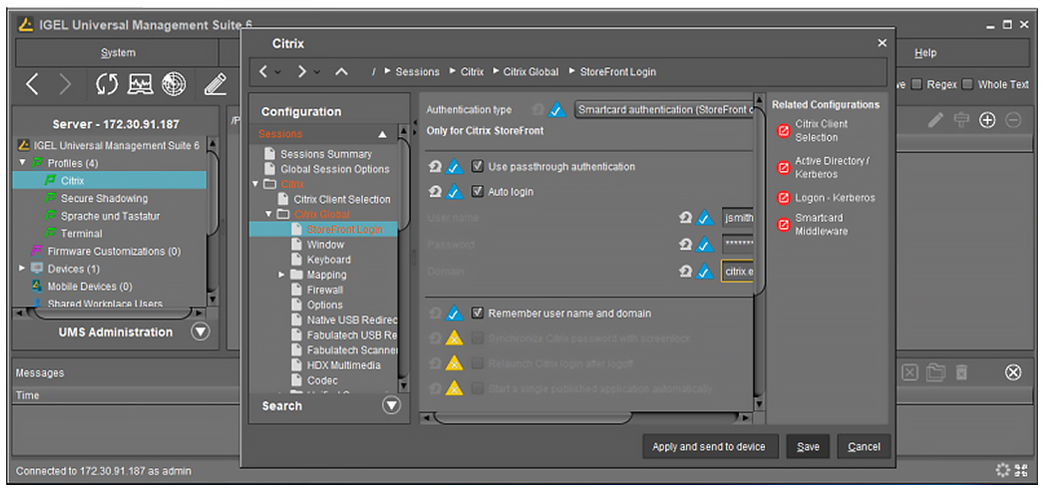Click the circled X in Messages panel
This screenshot has width=1045, height=493.
click(x=1013, y=372)
